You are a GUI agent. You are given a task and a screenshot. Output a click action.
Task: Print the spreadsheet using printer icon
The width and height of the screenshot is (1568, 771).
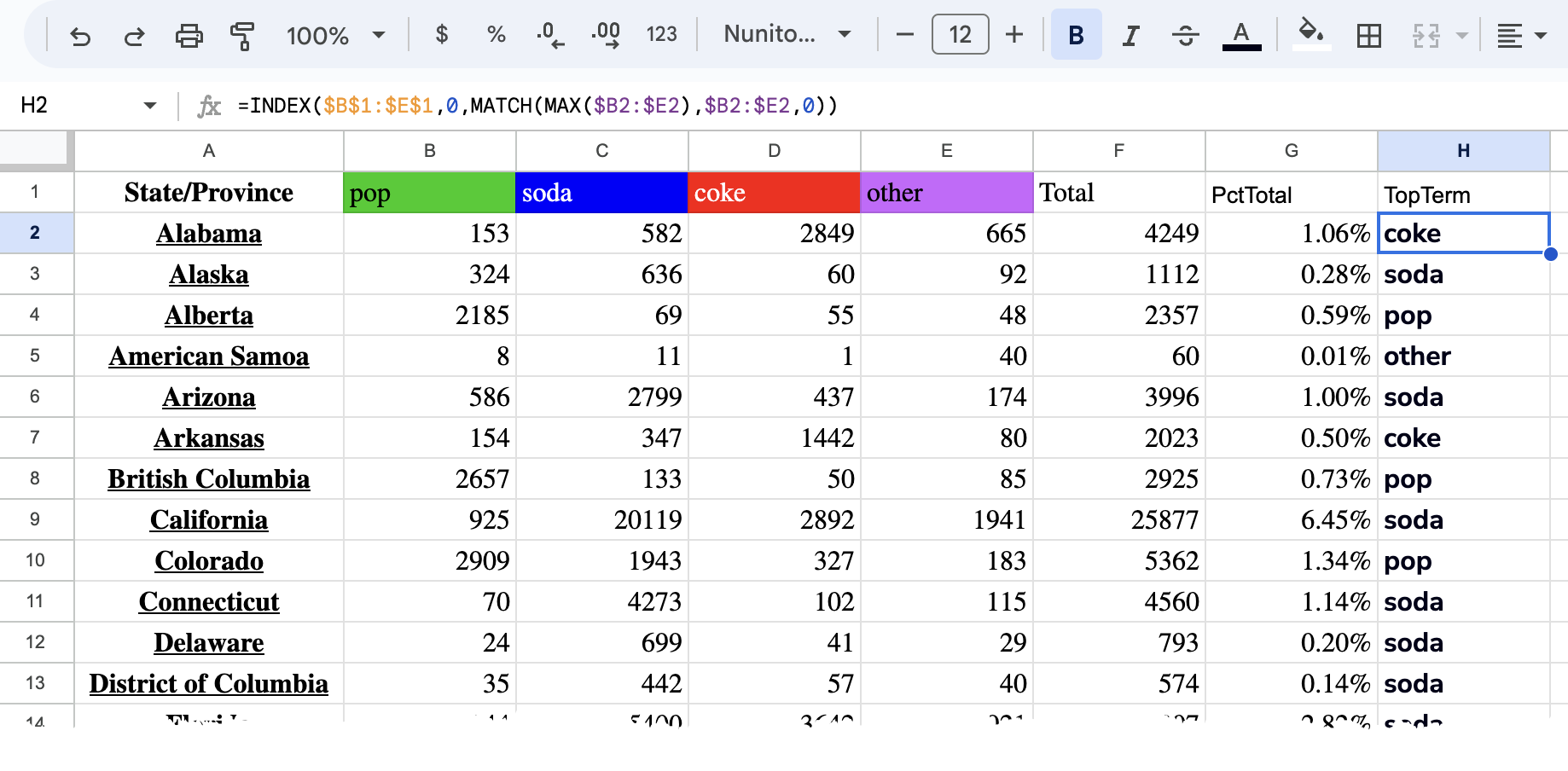tap(189, 36)
